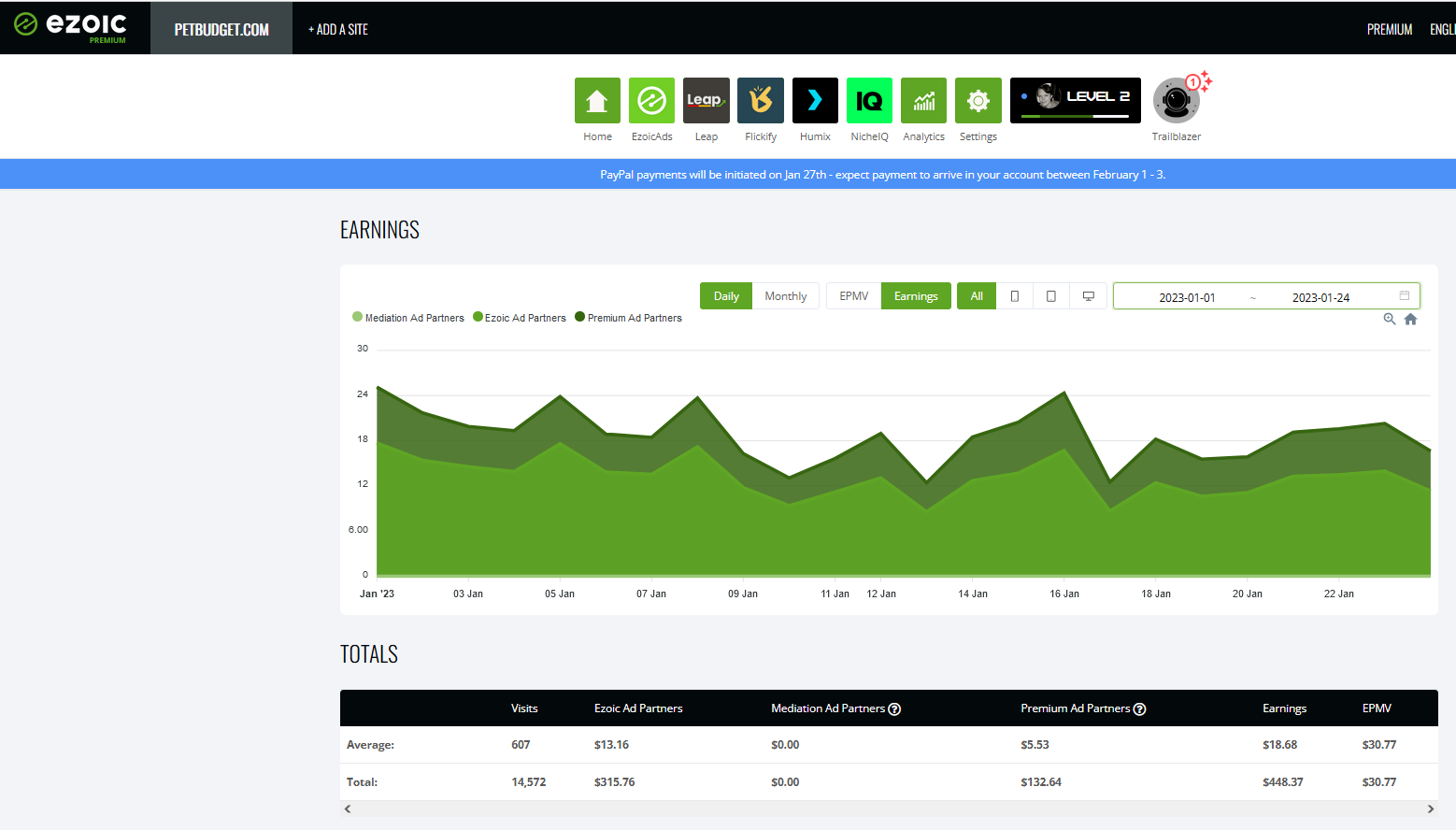The image size is (1456, 830).
Task: Open the ENGL language menu
Action: click(x=1443, y=29)
